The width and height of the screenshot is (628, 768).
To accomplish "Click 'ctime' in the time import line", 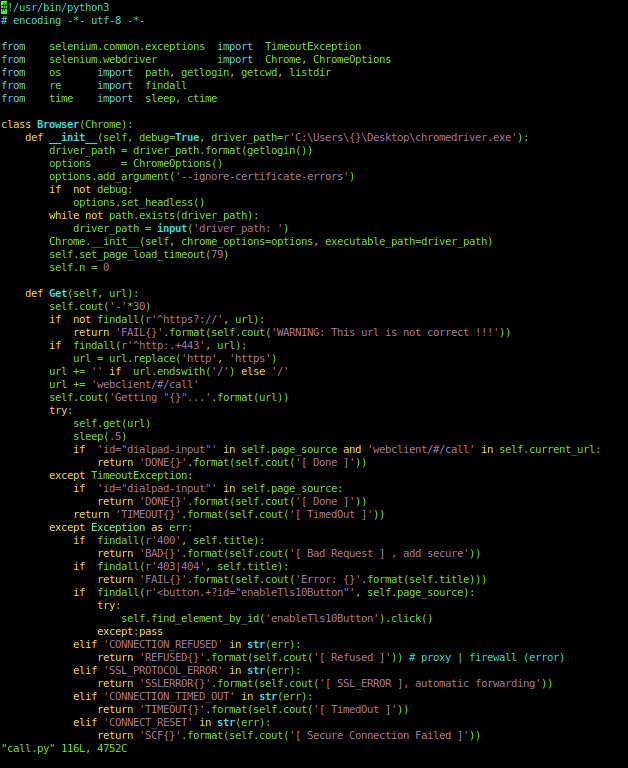I will tap(202, 98).
